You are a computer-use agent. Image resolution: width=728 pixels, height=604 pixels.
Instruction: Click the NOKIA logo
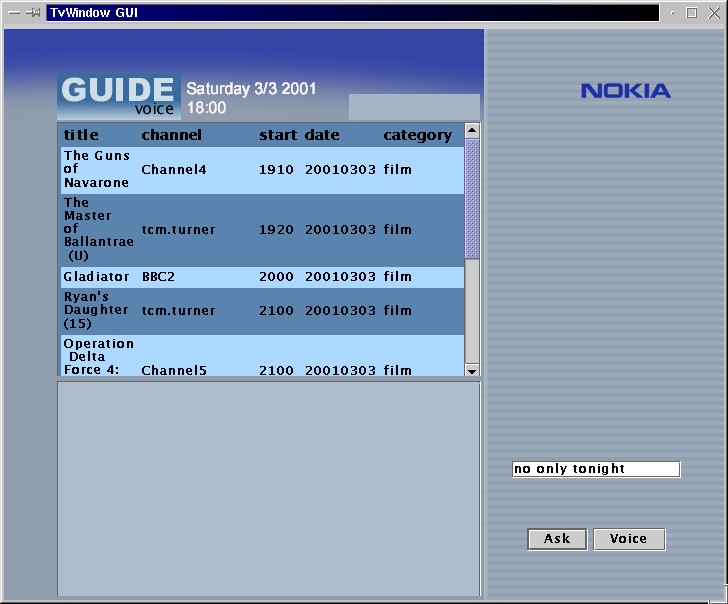coord(626,91)
